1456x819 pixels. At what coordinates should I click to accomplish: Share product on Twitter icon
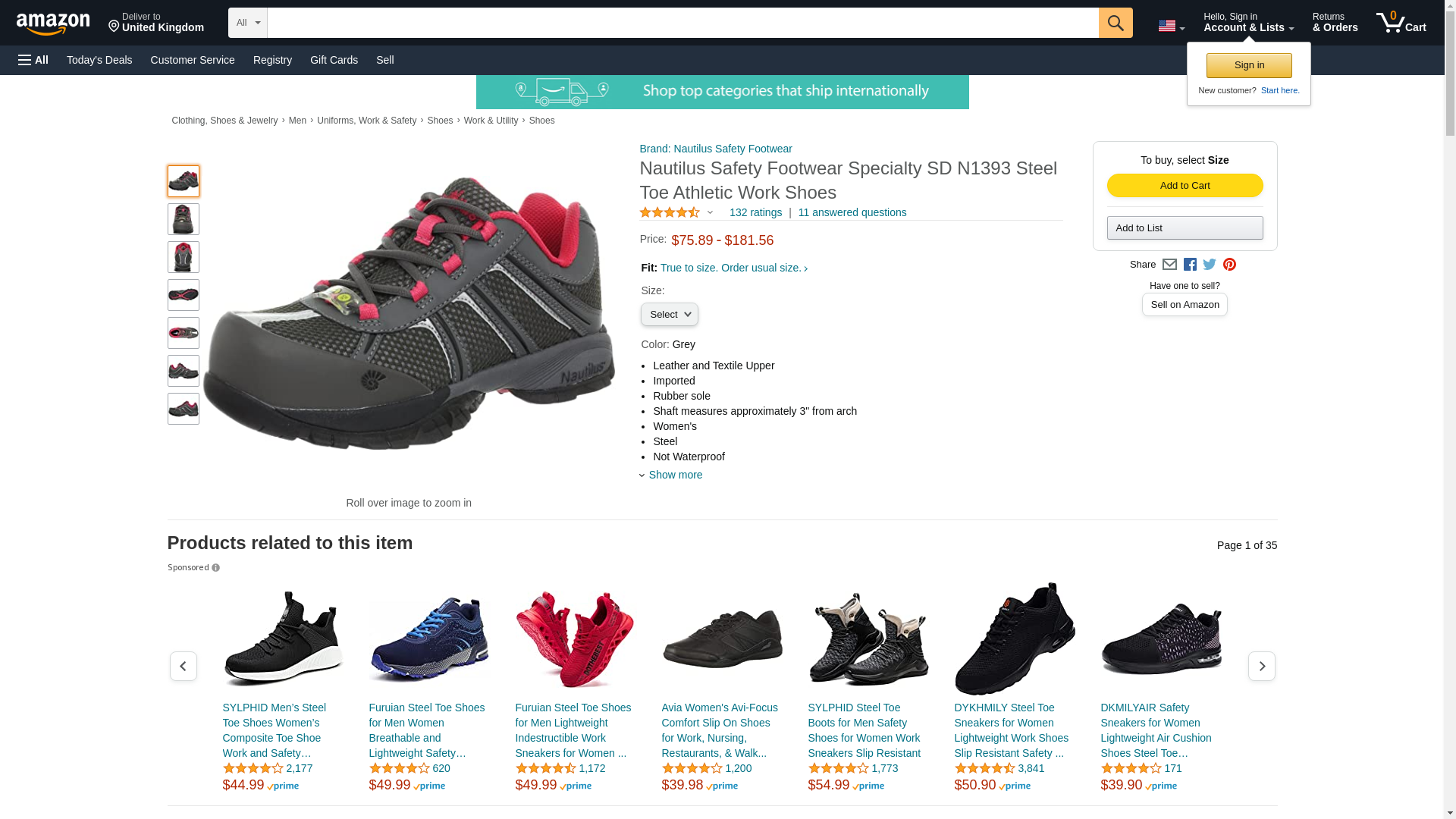(1210, 265)
